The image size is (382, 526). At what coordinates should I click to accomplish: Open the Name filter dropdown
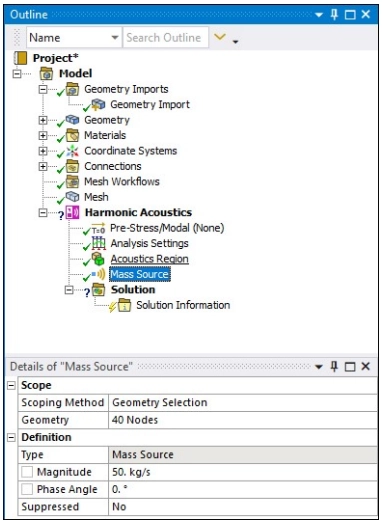(x=115, y=38)
